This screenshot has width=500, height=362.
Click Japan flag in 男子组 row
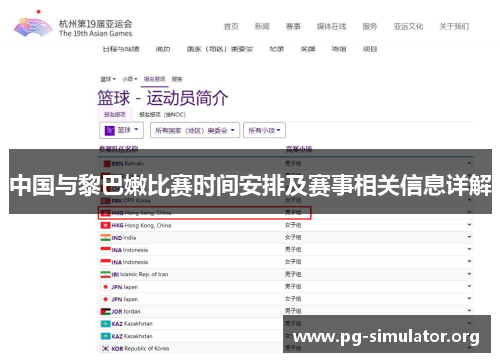coord(105,287)
